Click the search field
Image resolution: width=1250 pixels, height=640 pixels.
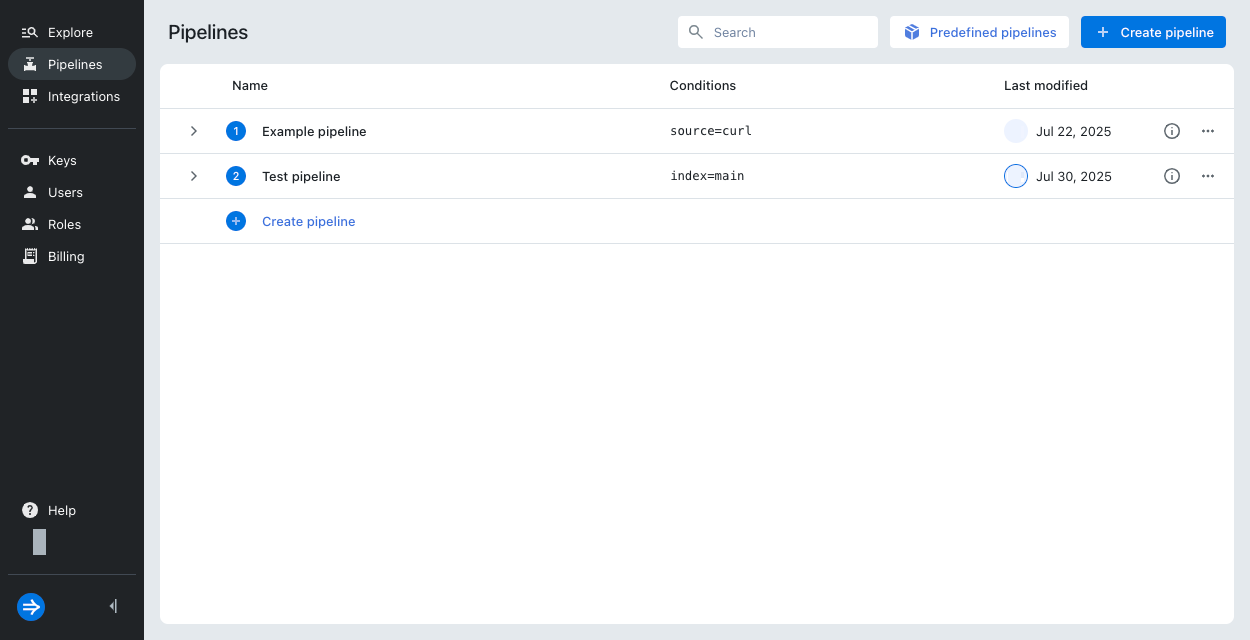click(777, 32)
